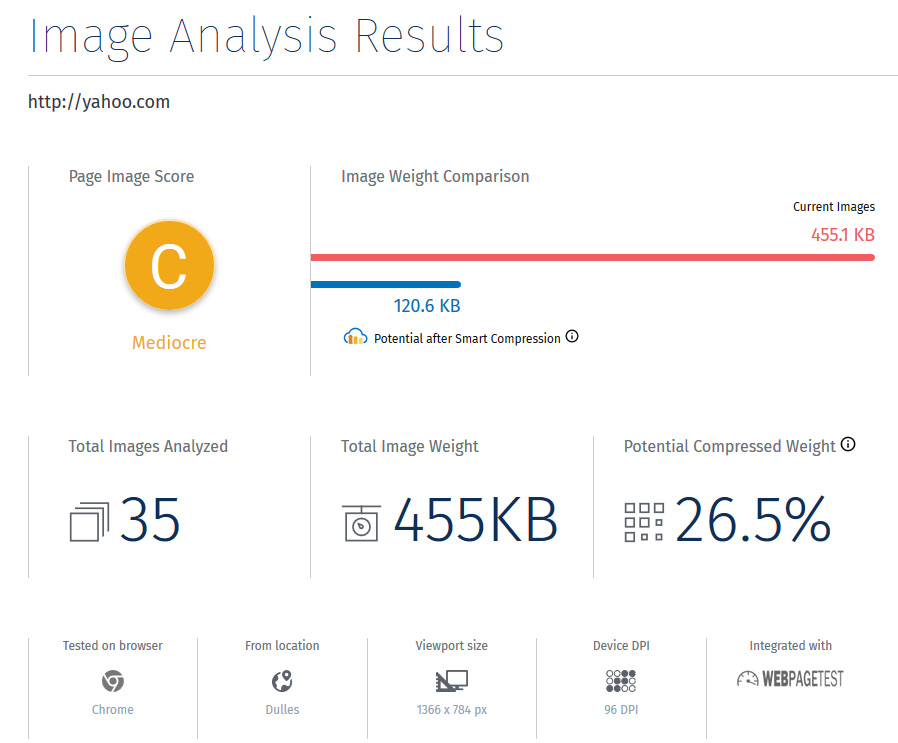898x743 pixels.
Task: Open the WebPageTest logo link
Action: (x=790, y=679)
